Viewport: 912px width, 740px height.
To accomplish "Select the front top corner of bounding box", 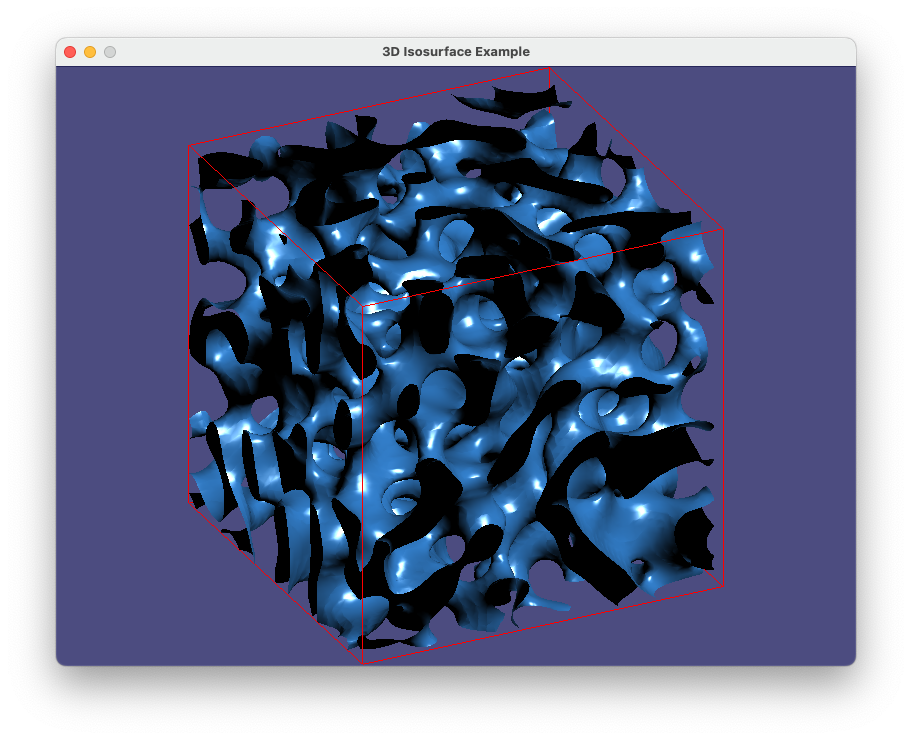I will pos(361,305).
